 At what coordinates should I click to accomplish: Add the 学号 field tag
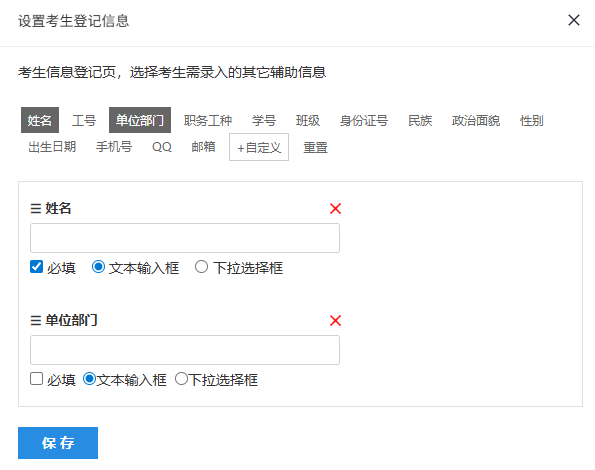(x=264, y=121)
